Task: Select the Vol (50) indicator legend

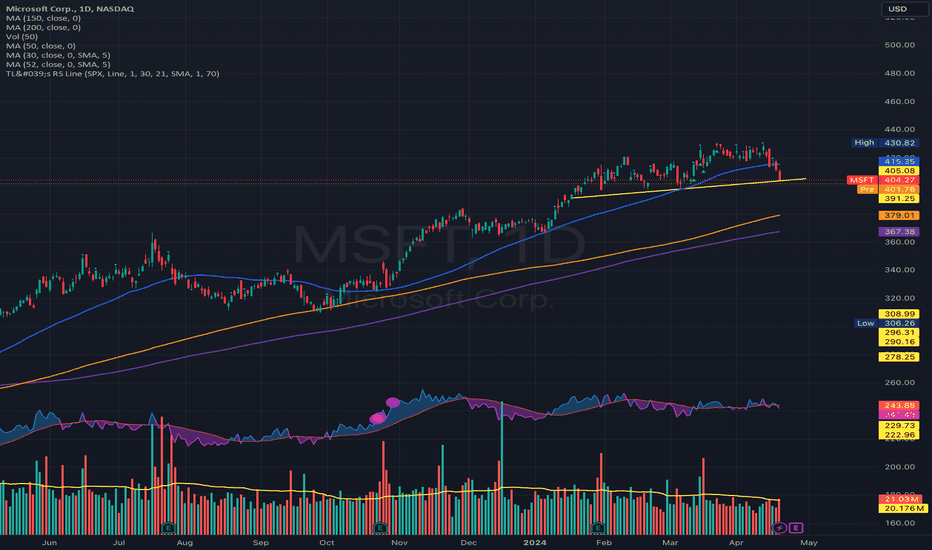Action: [21, 36]
